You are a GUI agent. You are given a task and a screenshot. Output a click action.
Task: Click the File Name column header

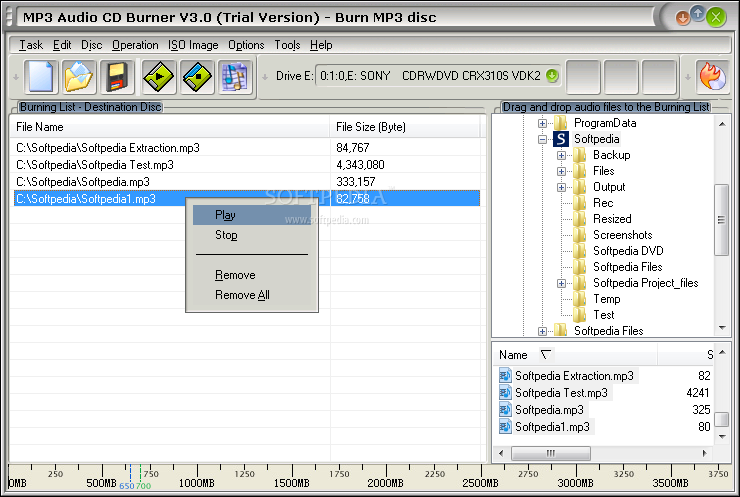coord(170,127)
